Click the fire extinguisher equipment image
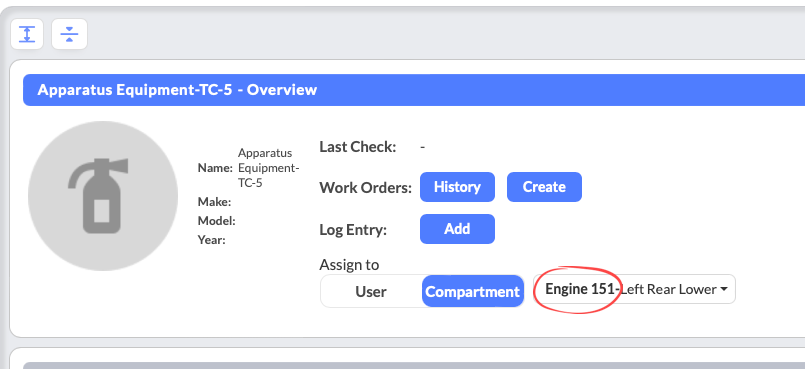Viewport: 805px width, 369px height. (103, 196)
